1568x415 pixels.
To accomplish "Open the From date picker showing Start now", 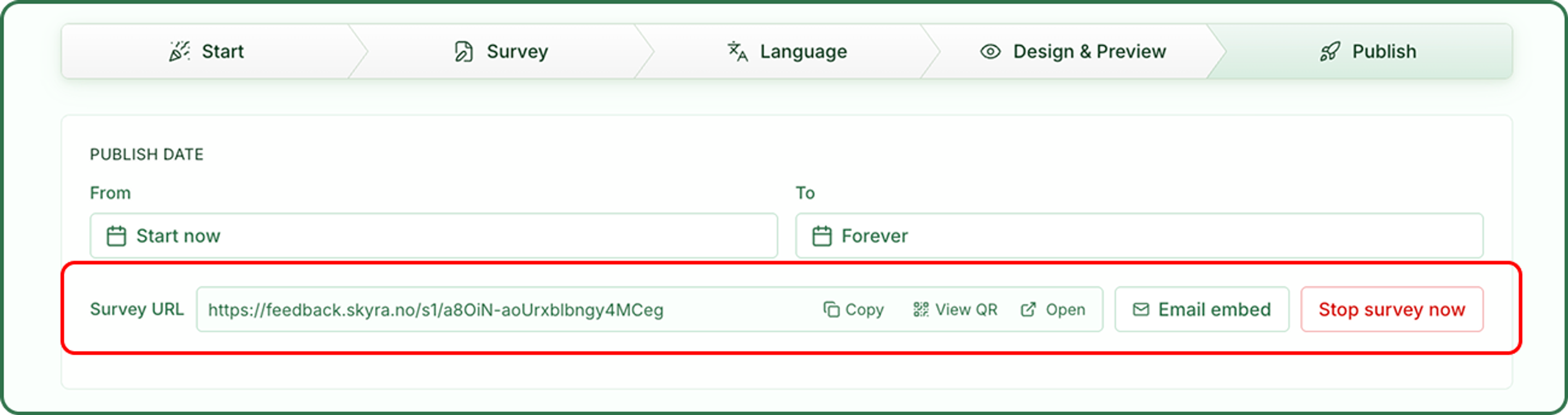I will pos(434,236).
